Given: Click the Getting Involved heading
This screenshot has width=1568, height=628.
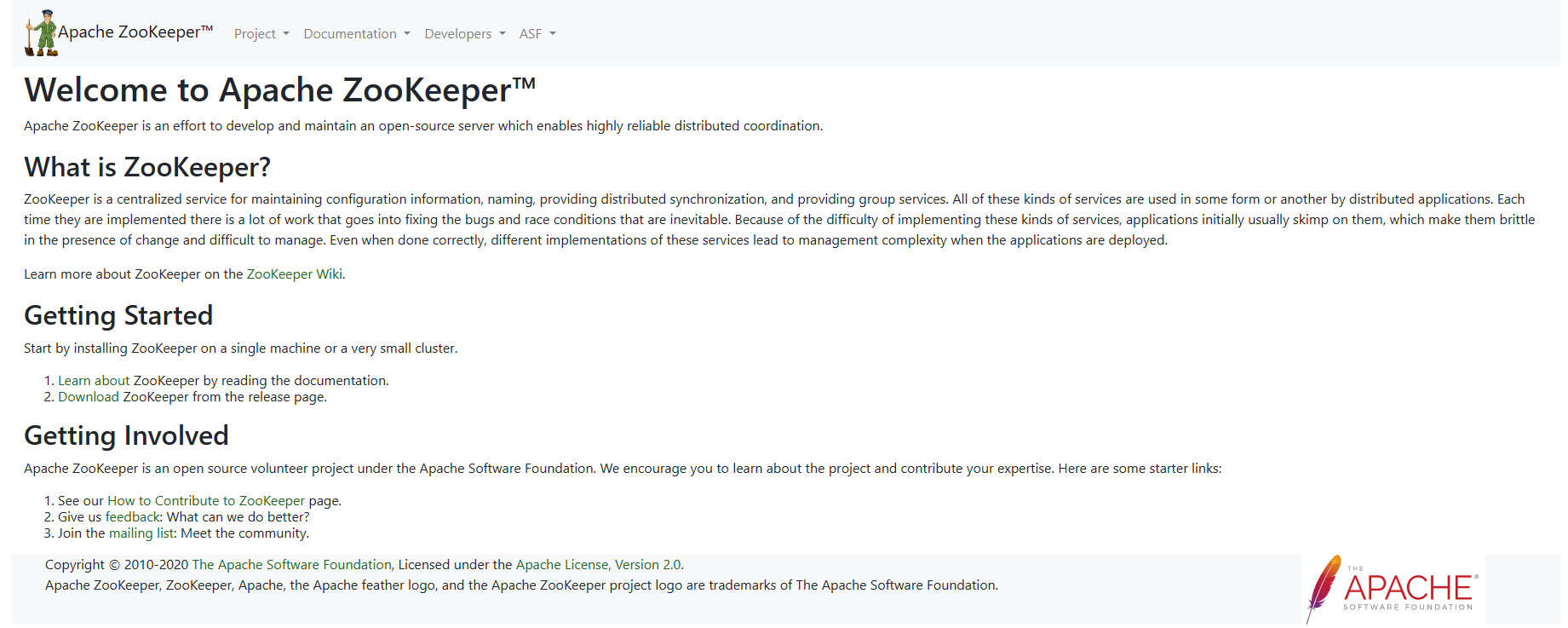Looking at the screenshot, I should click(126, 435).
